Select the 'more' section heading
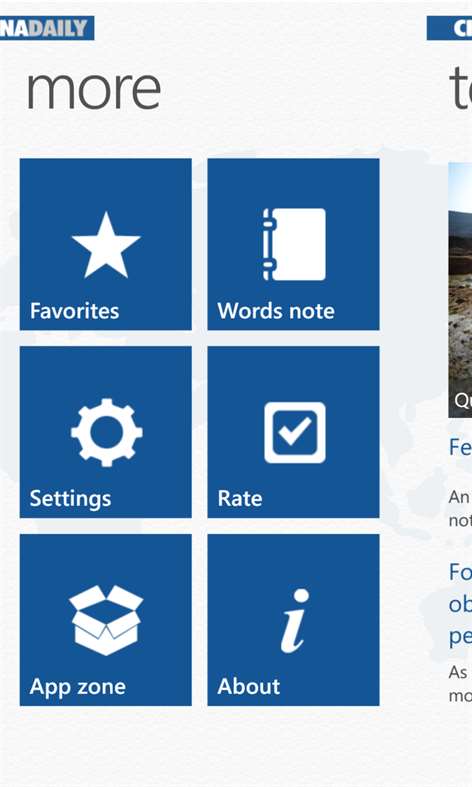Image resolution: width=472 pixels, height=787 pixels. click(93, 89)
